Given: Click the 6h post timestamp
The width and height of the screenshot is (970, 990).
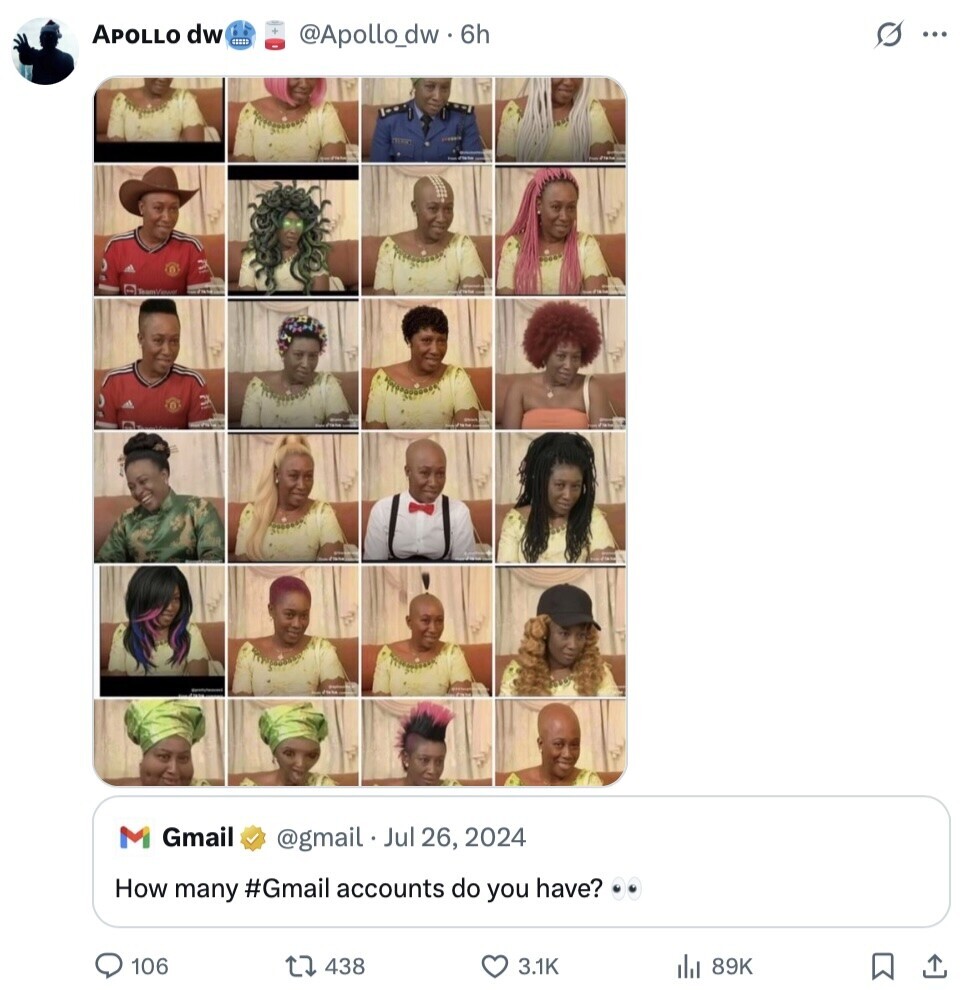Looking at the screenshot, I should [x=475, y=35].
